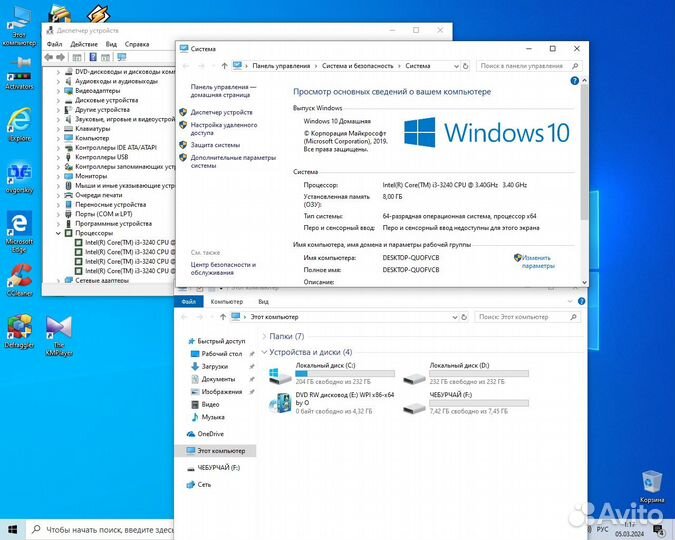Viewport: 675px width, 540px height.
Task: Click the forward arrow in Device Manager toolbar
Action: click(60, 57)
